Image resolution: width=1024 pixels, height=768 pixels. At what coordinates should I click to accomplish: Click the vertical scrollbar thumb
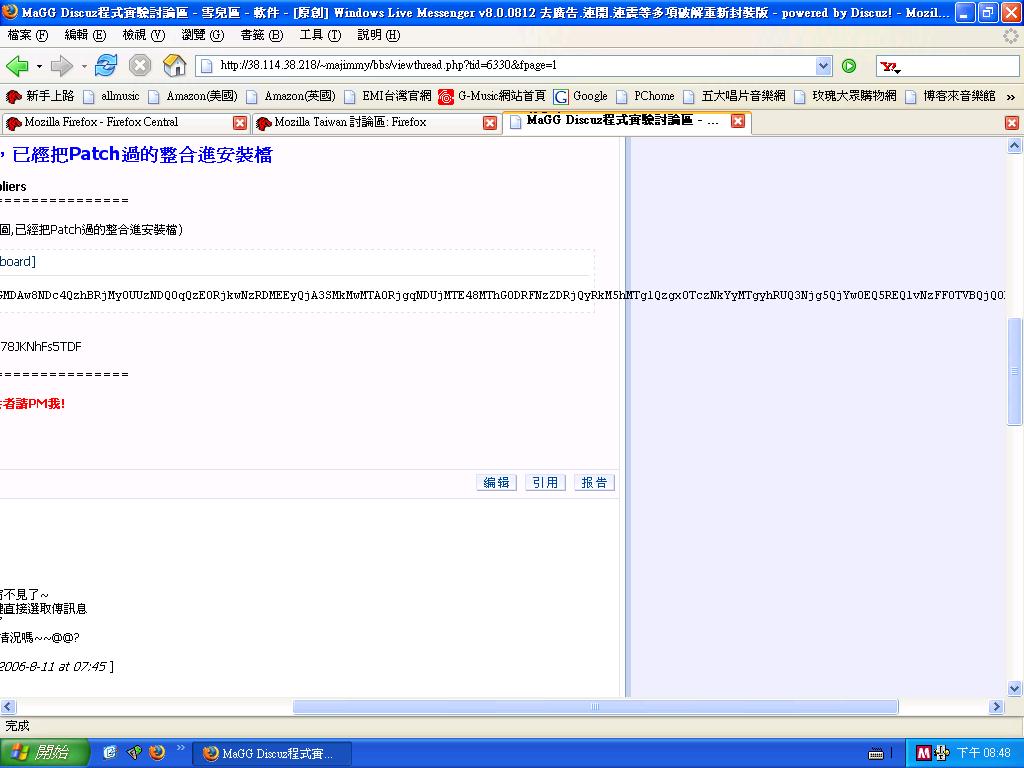coord(1014,371)
